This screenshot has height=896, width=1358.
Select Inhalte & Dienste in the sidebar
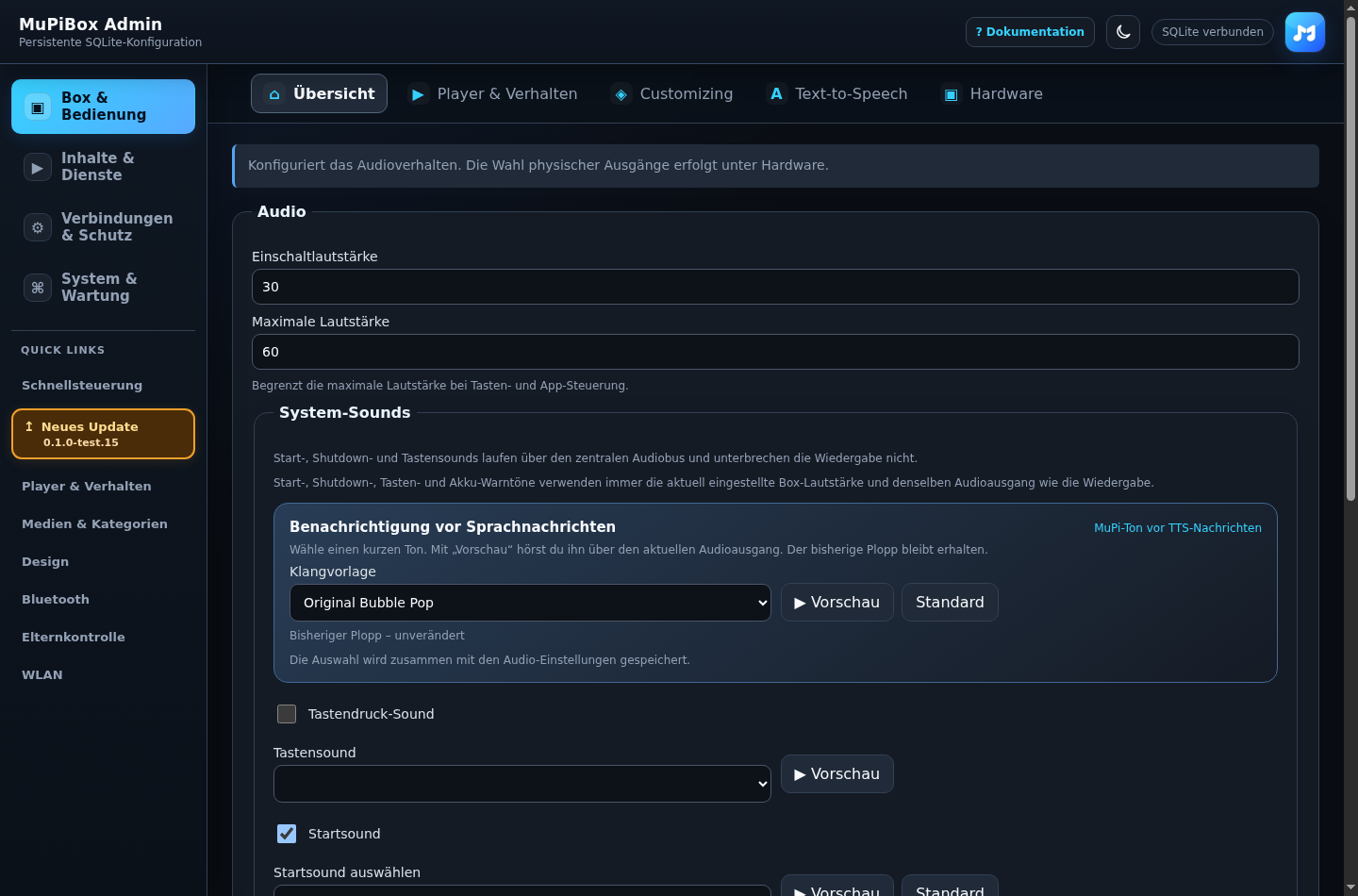[103, 167]
